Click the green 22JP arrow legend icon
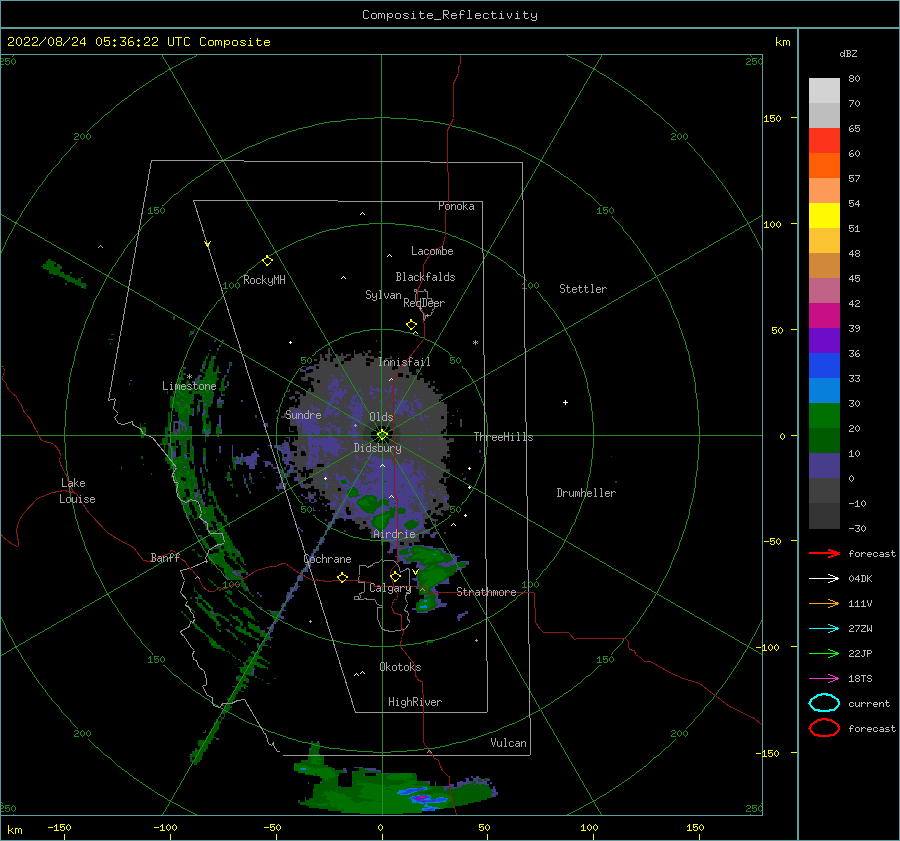 (x=824, y=653)
